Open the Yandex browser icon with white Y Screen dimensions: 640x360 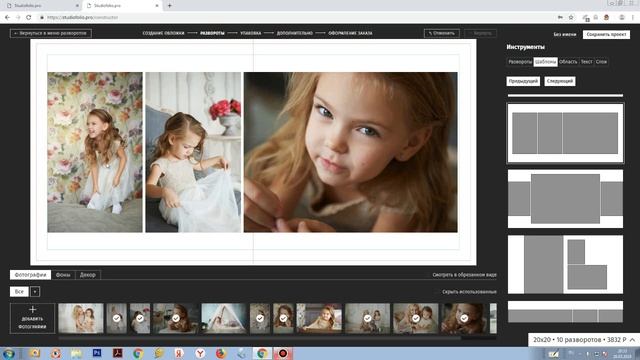point(200,353)
